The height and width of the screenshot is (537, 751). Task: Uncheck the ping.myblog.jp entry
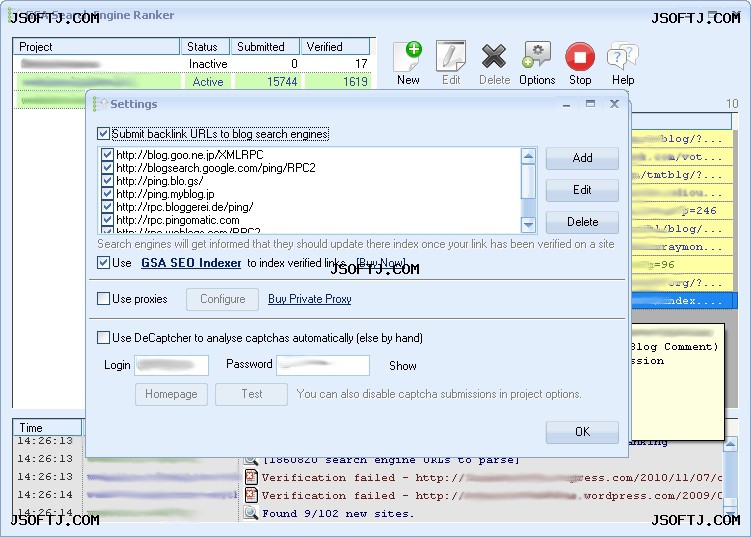pos(107,194)
